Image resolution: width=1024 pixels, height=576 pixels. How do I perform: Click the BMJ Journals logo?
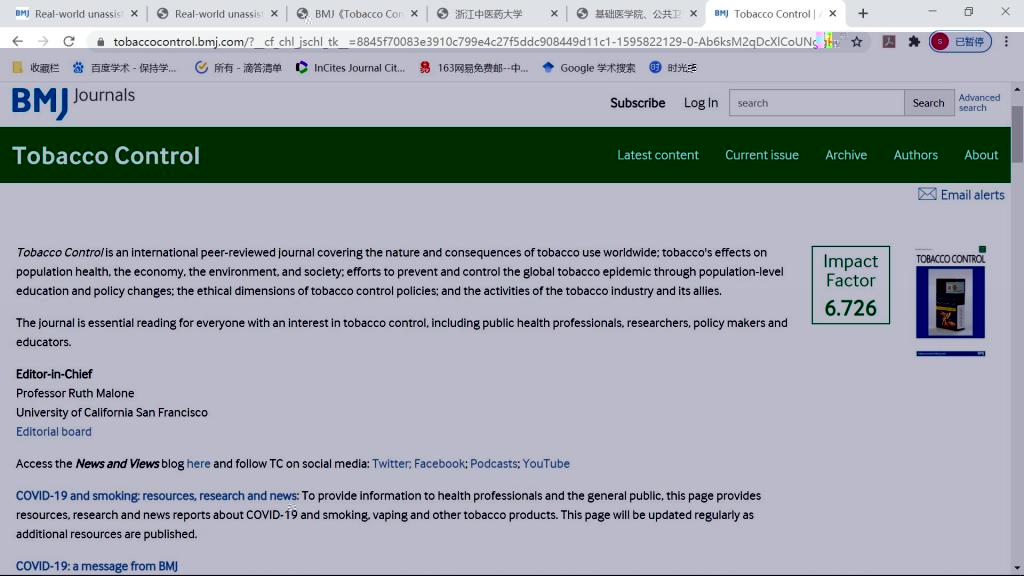(x=73, y=103)
